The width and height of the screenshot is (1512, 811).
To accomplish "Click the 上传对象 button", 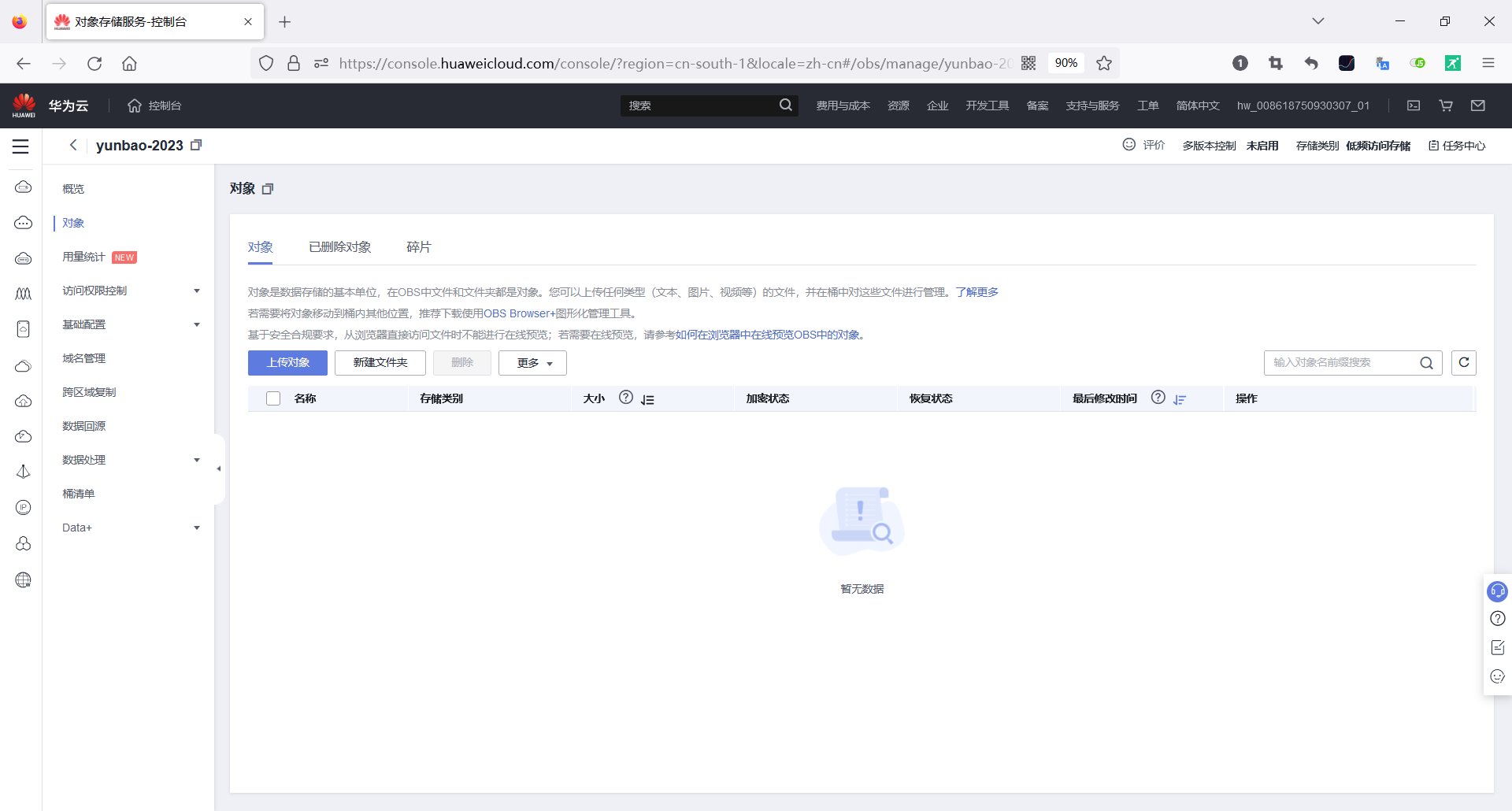I will [x=287, y=363].
